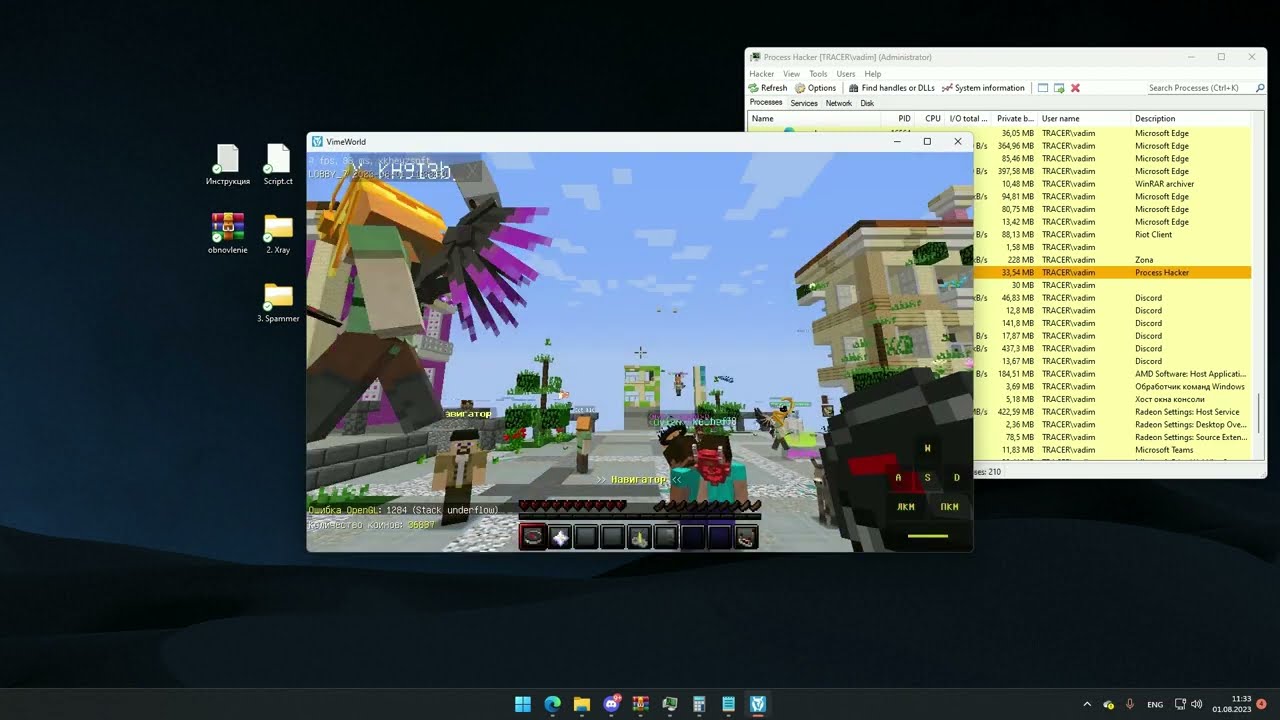This screenshot has width=1280, height=720.
Task: Open Options in Process Hacker toolbar
Action: [815, 88]
